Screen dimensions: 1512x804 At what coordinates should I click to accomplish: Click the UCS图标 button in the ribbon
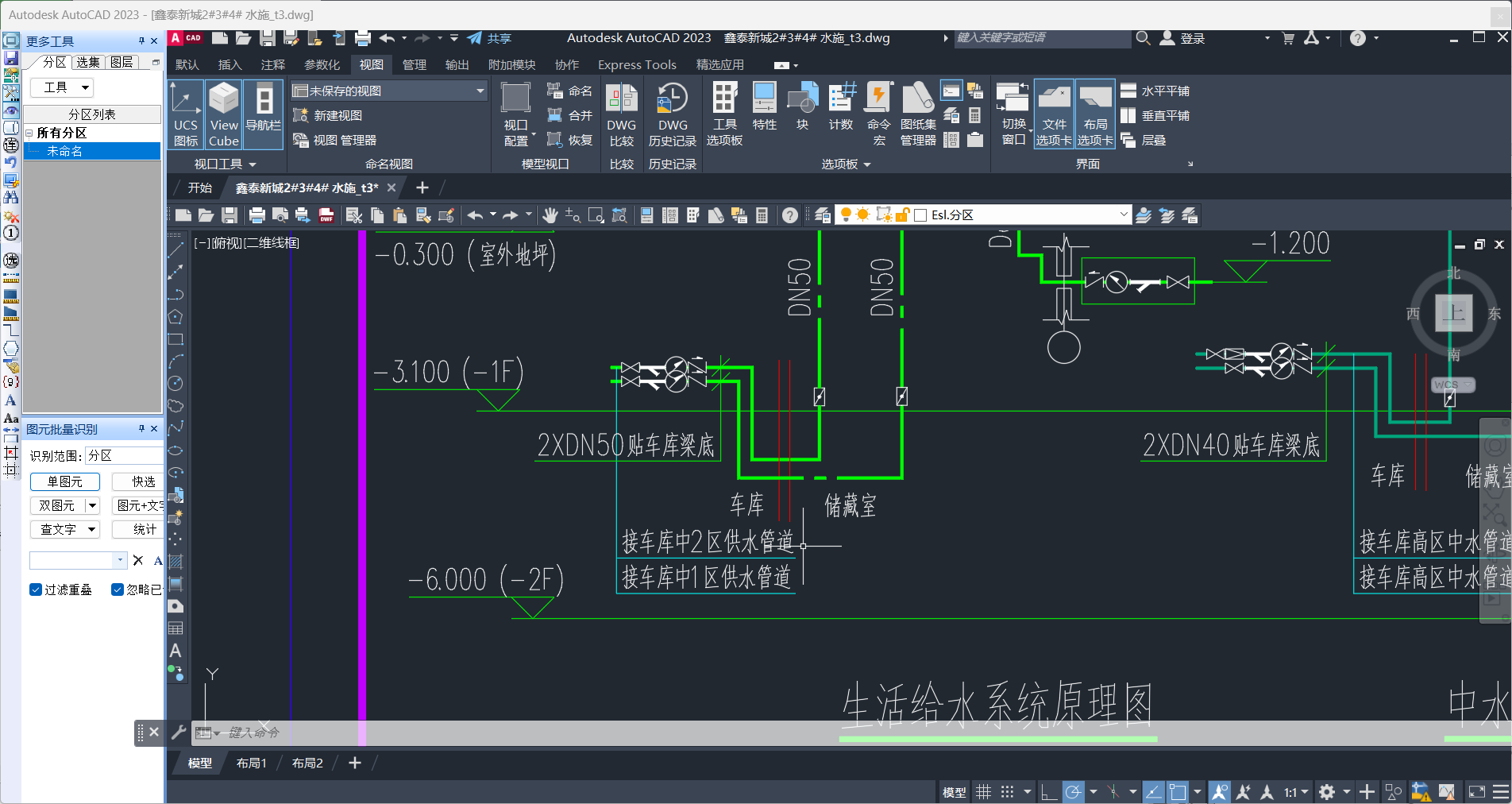coord(185,114)
